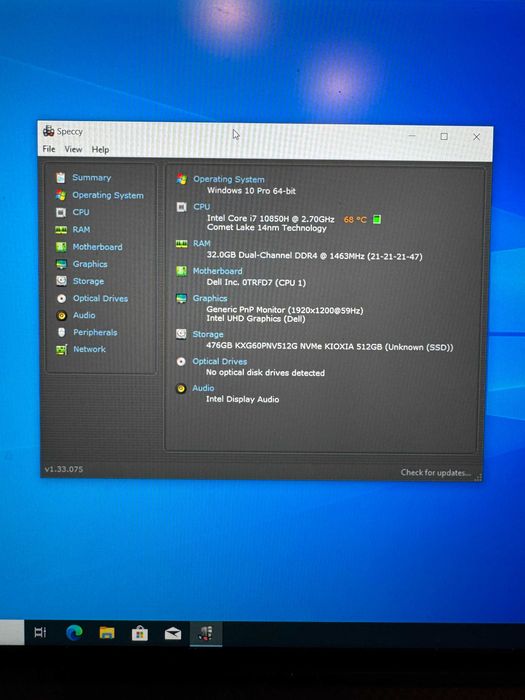Click the Graphics monitor icon in sidebar
The width and height of the screenshot is (525, 700).
click(x=61, y=264)
